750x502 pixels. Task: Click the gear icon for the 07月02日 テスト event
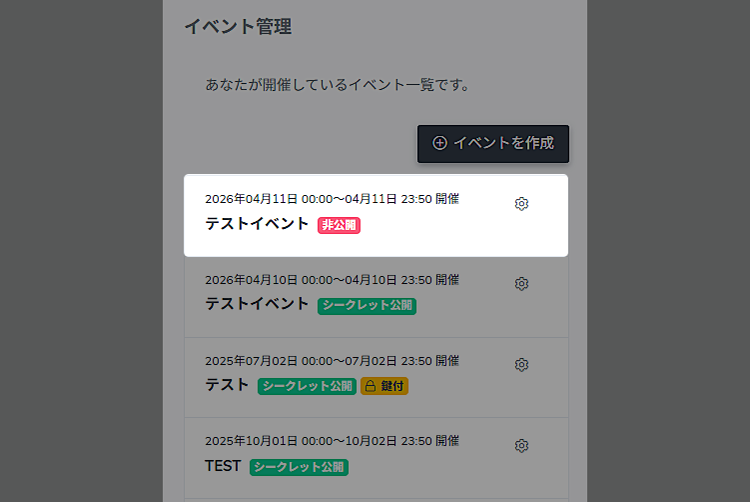[521, 364]
